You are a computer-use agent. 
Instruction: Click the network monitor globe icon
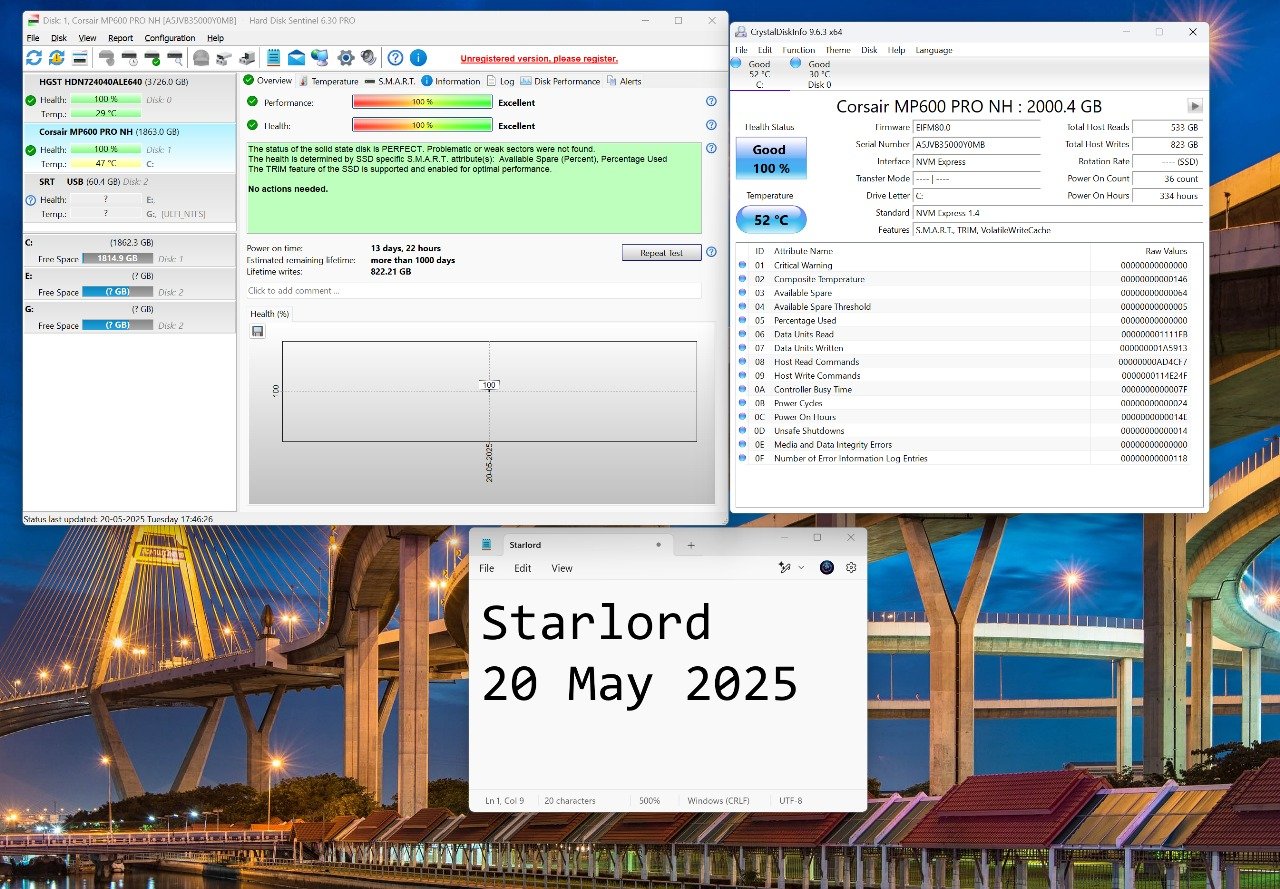click(320, 58)
